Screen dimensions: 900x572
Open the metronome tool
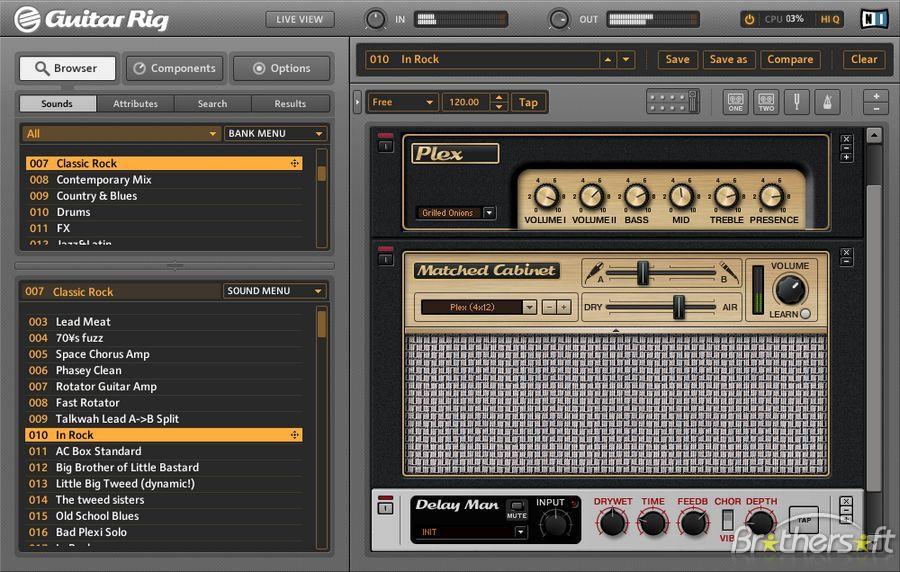[827, 103]
